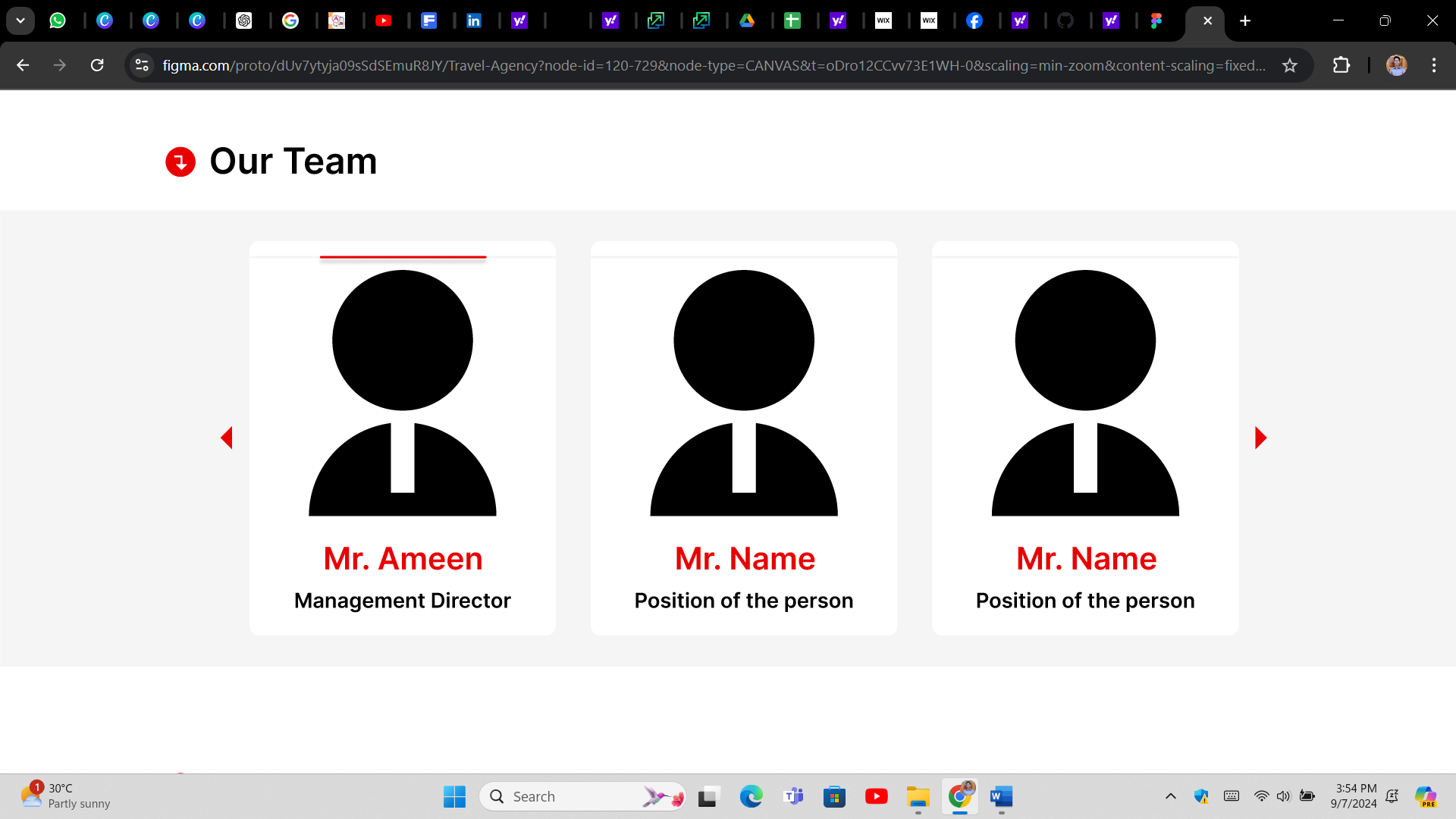Open a new browser tab
The width and height of the screenshot is (1456, 819).
coord(1245,20)
